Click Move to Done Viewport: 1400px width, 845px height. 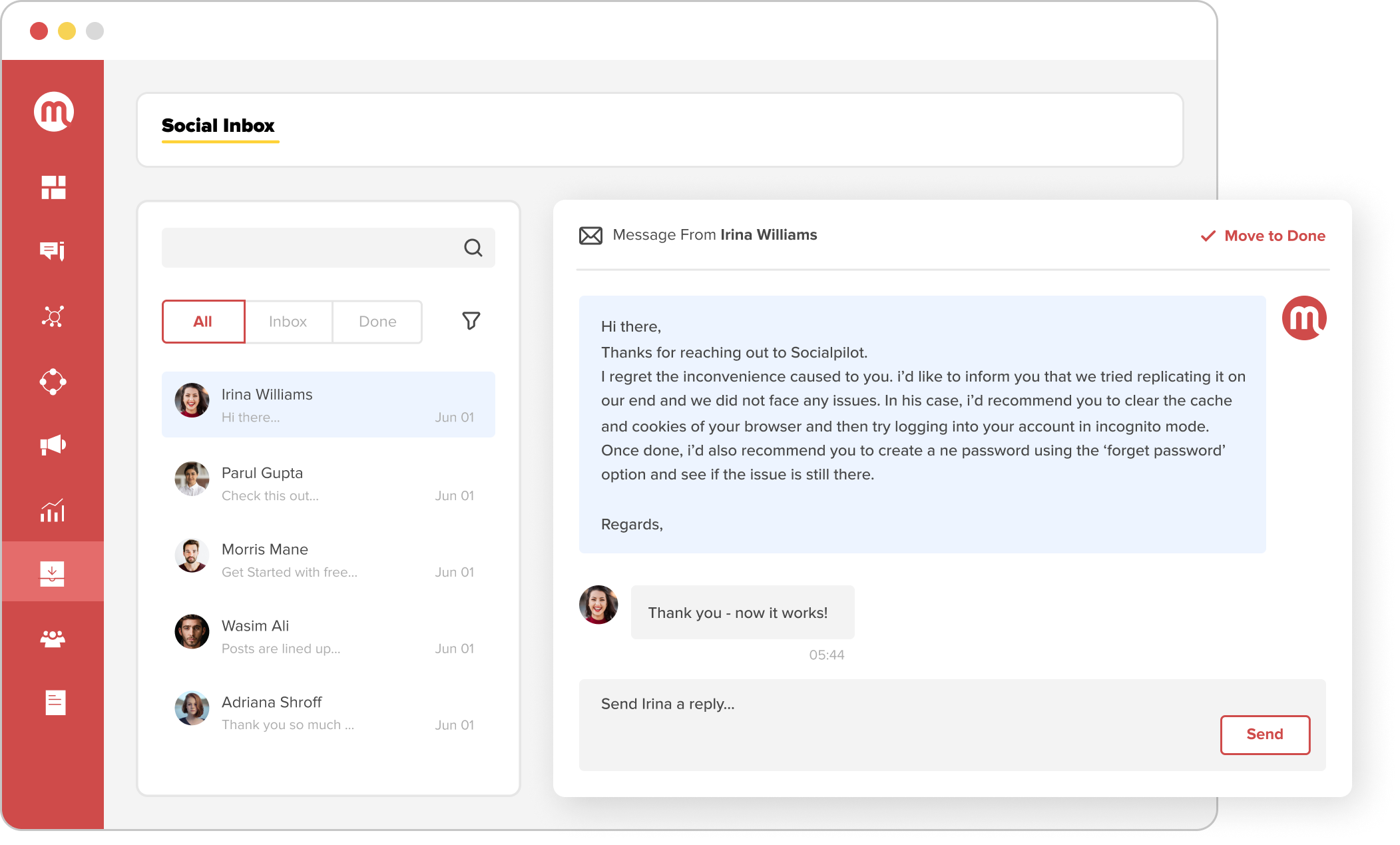tap(1263, 236)
